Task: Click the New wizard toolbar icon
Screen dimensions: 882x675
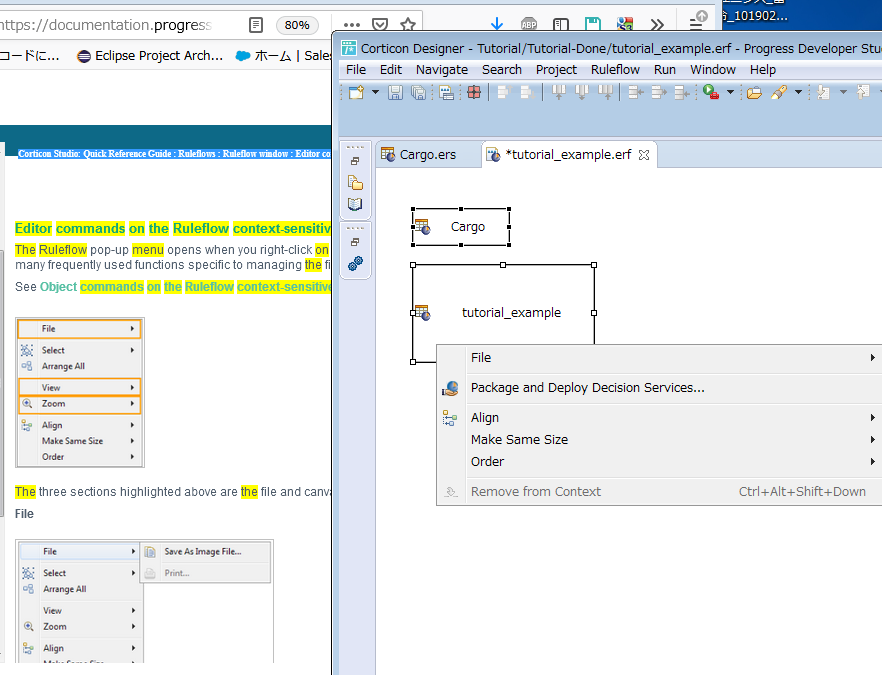Action: click(x=357, y=92)
